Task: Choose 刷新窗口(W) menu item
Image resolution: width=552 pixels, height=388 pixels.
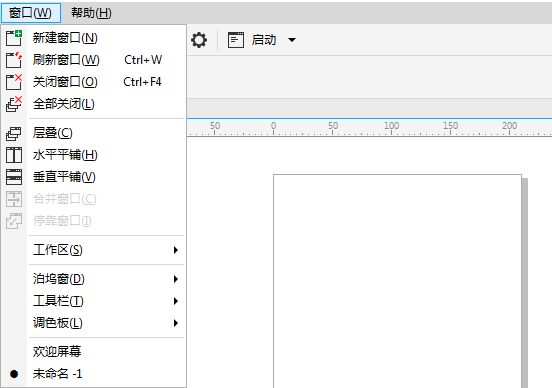Action: tap(93, 60)
